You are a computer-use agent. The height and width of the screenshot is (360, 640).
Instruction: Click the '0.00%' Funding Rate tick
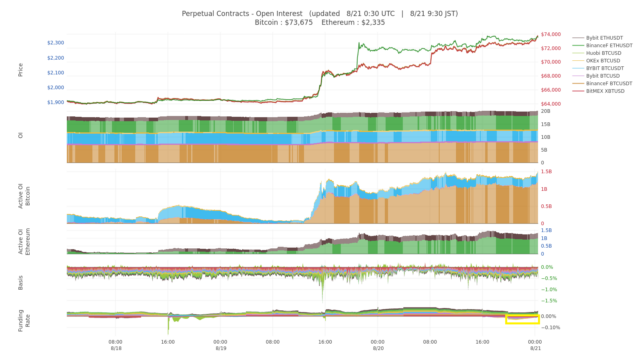pyautogui.click(x=548, y=316)
